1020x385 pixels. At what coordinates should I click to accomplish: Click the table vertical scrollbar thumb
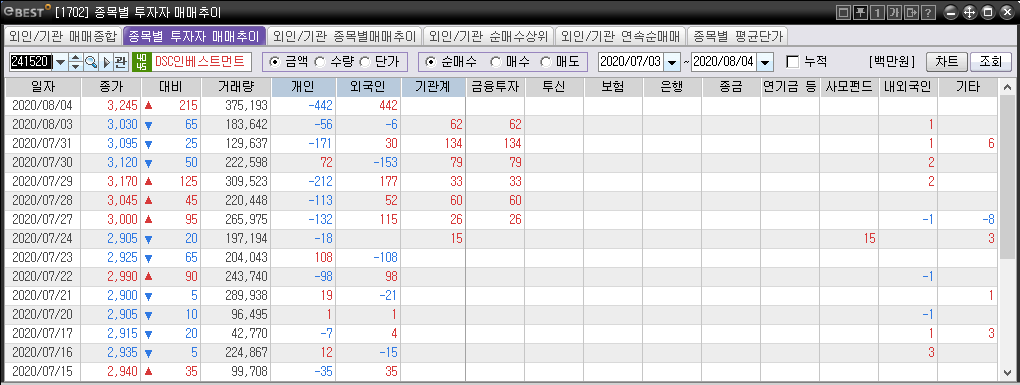[x=1007, y=176]
